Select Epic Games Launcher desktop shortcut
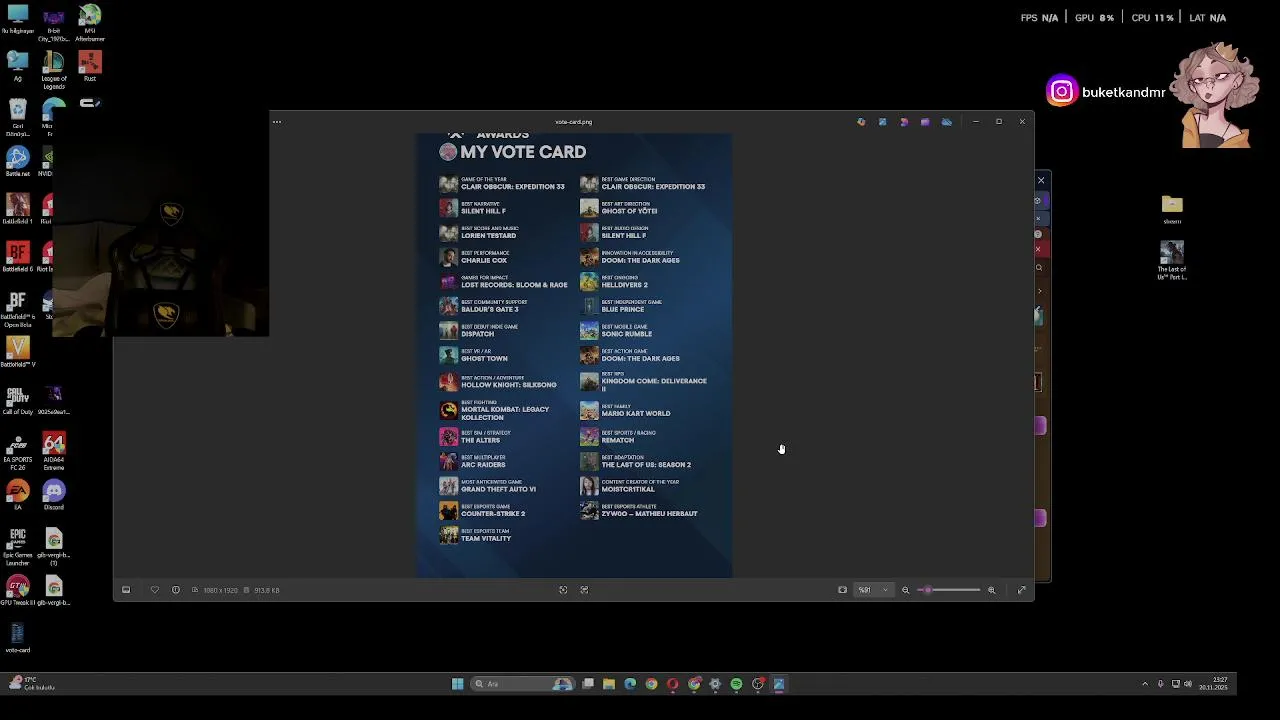 18,547
